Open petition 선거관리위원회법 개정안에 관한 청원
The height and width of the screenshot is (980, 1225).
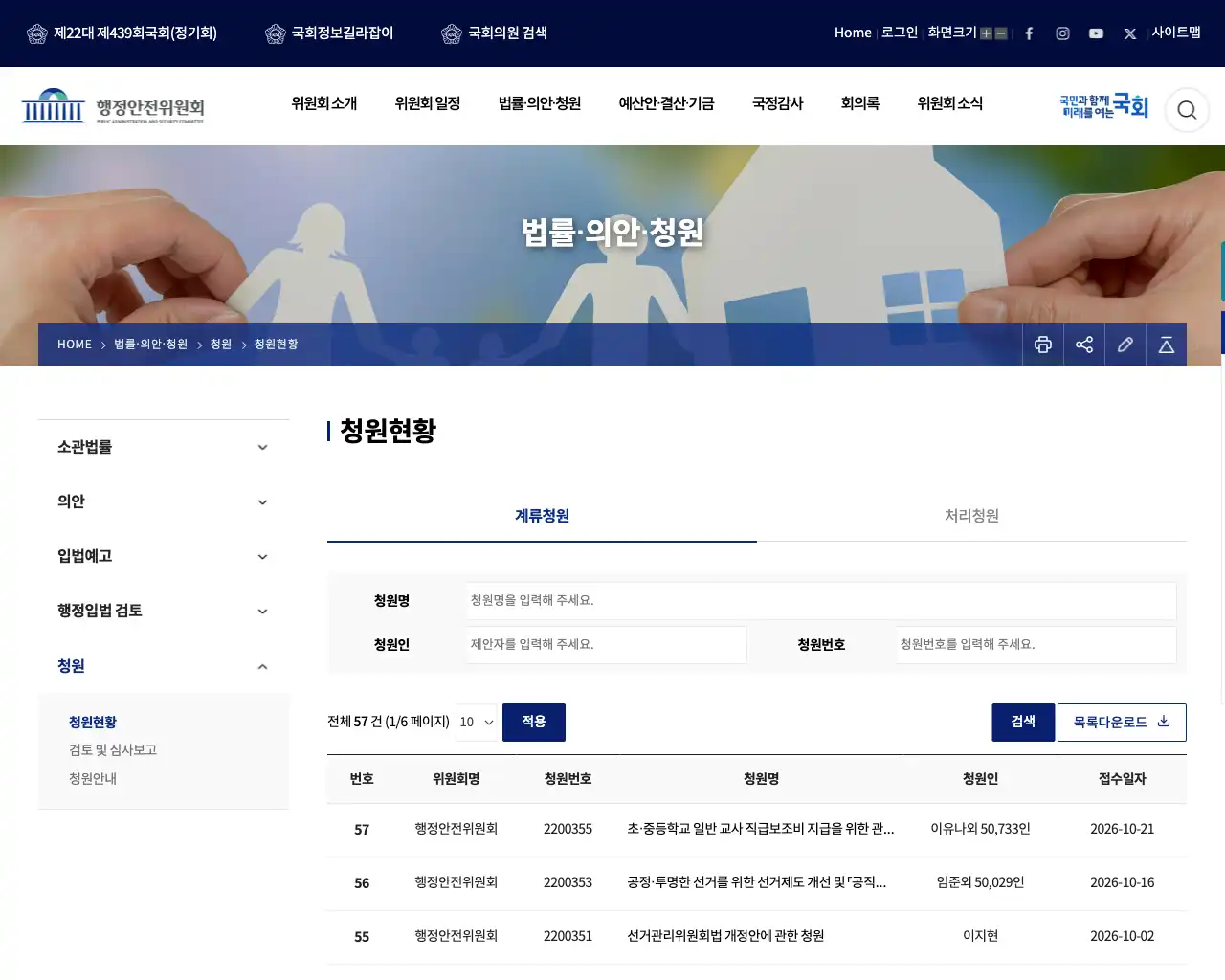[725, 936]
